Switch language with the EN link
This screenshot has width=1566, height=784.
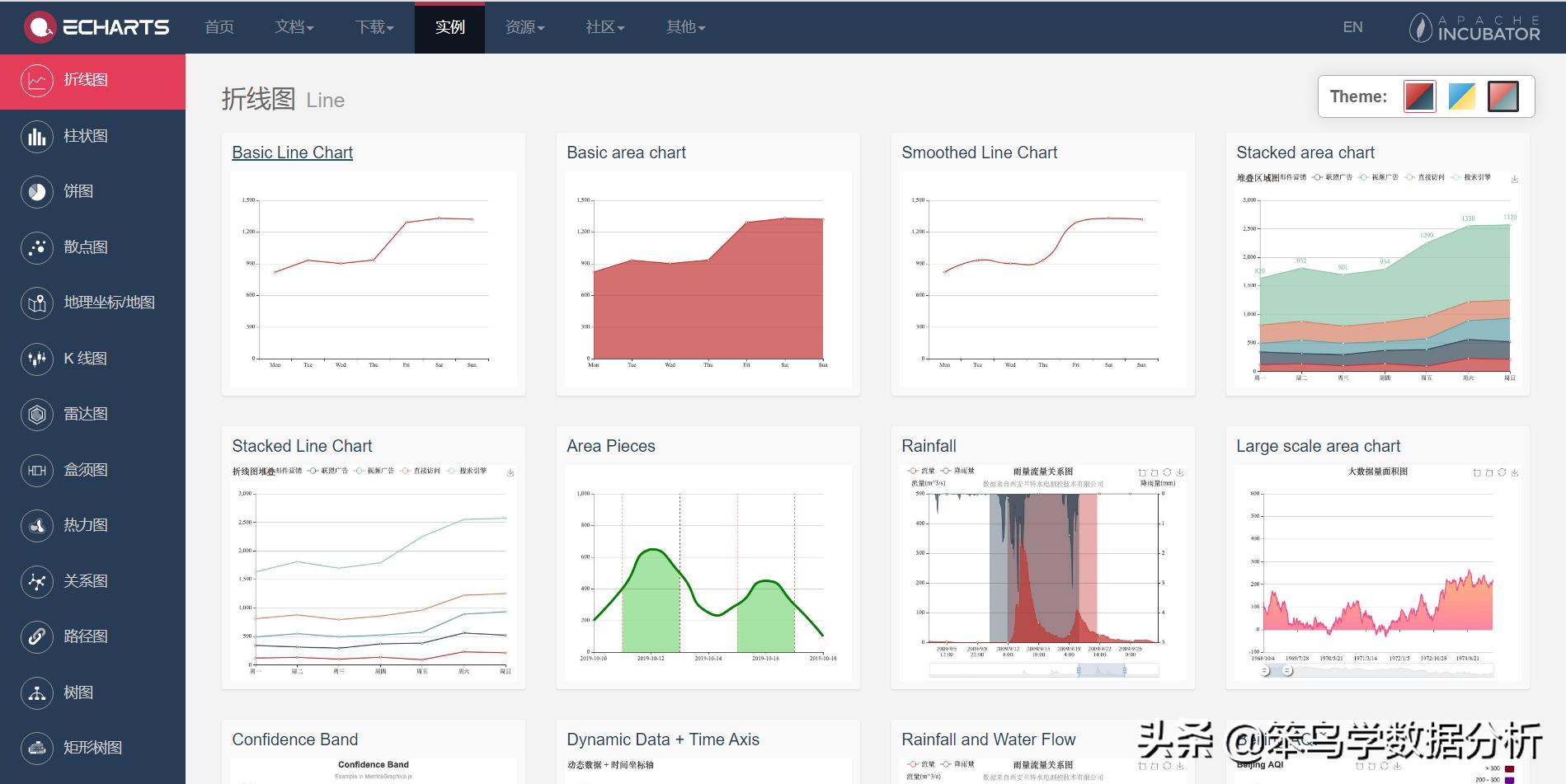tap(1352, 27)
